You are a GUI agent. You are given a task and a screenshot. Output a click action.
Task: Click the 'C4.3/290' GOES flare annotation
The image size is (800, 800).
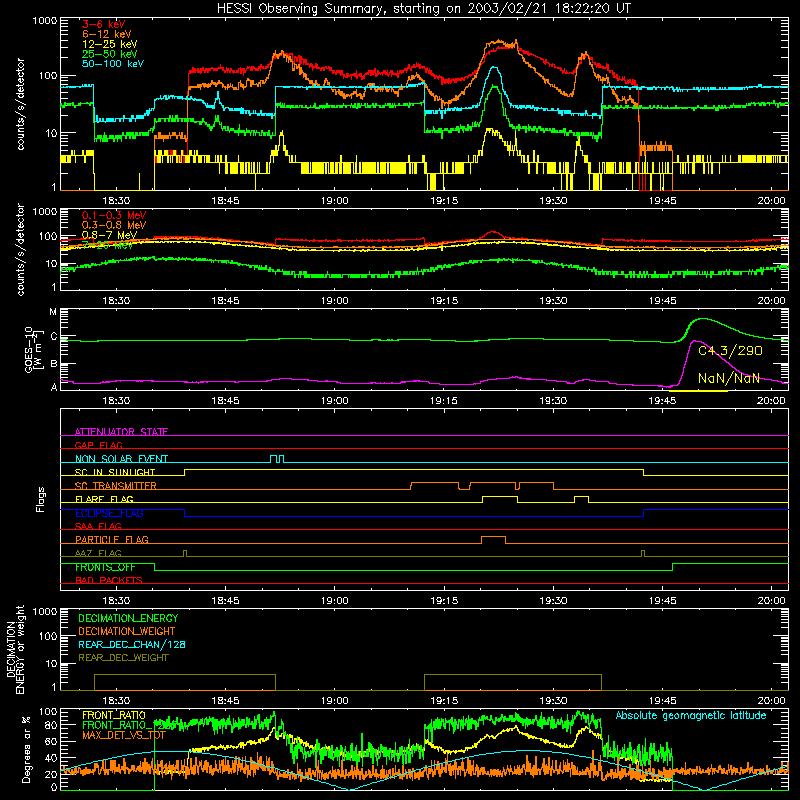[730, 351]
